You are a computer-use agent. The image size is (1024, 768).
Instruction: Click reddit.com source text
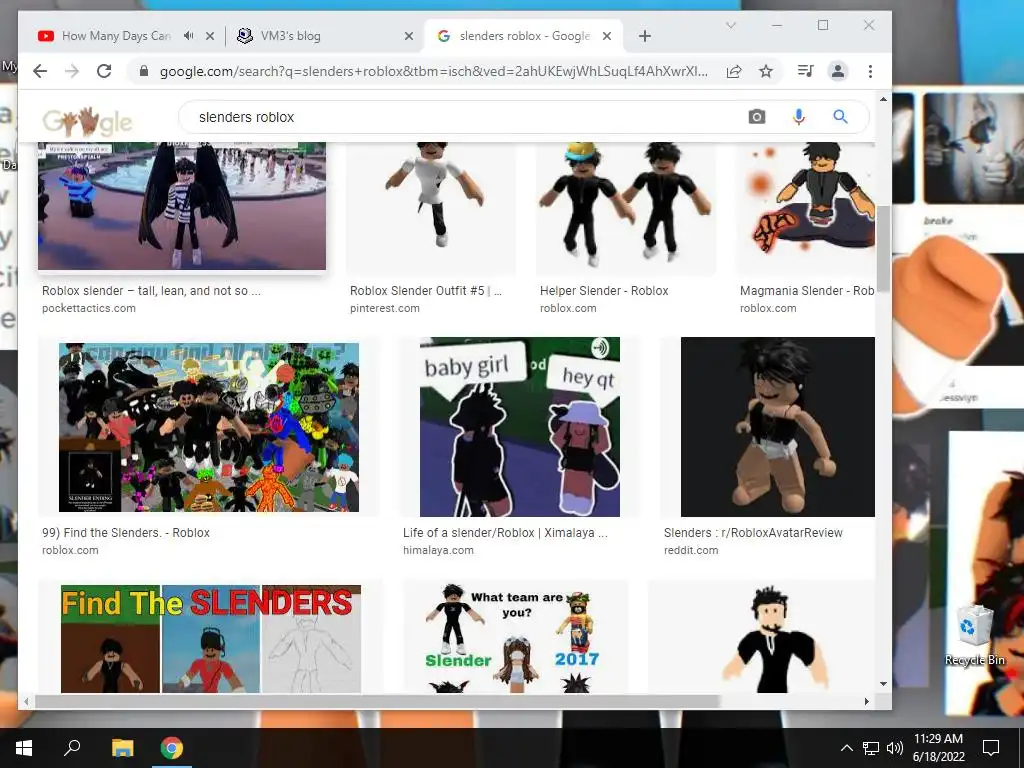coord(691,550)
